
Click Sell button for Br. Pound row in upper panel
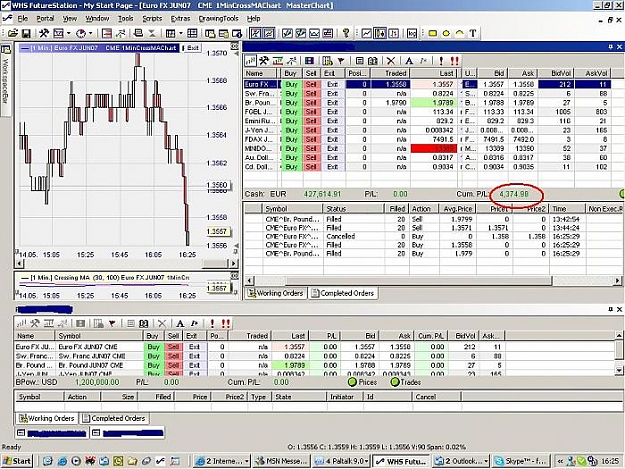coord(311,103)
